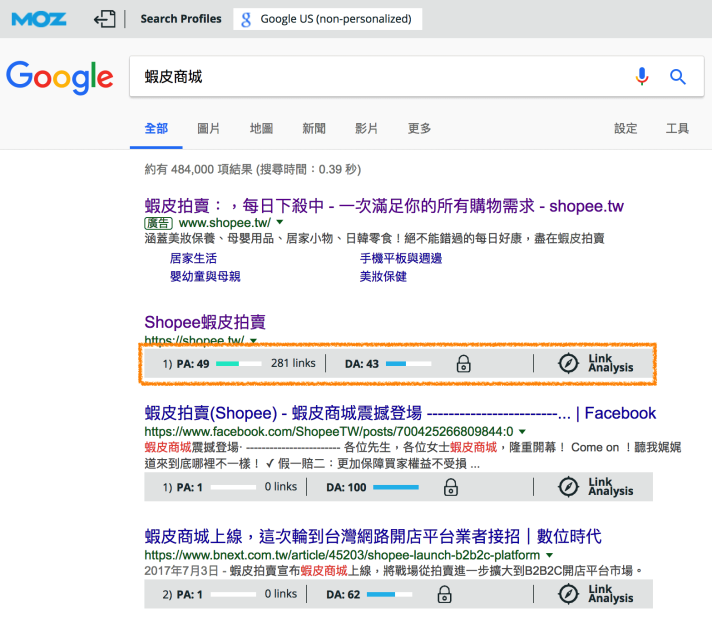The width and height of the screenshot is (712, 623).
Task: Click the MozBar export arrow icon
Action: 104,19
